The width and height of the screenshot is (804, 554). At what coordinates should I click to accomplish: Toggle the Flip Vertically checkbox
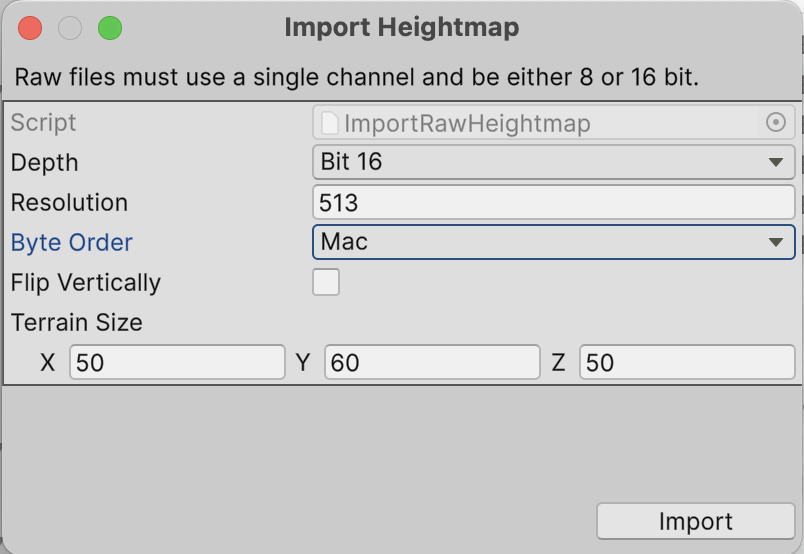326,282
